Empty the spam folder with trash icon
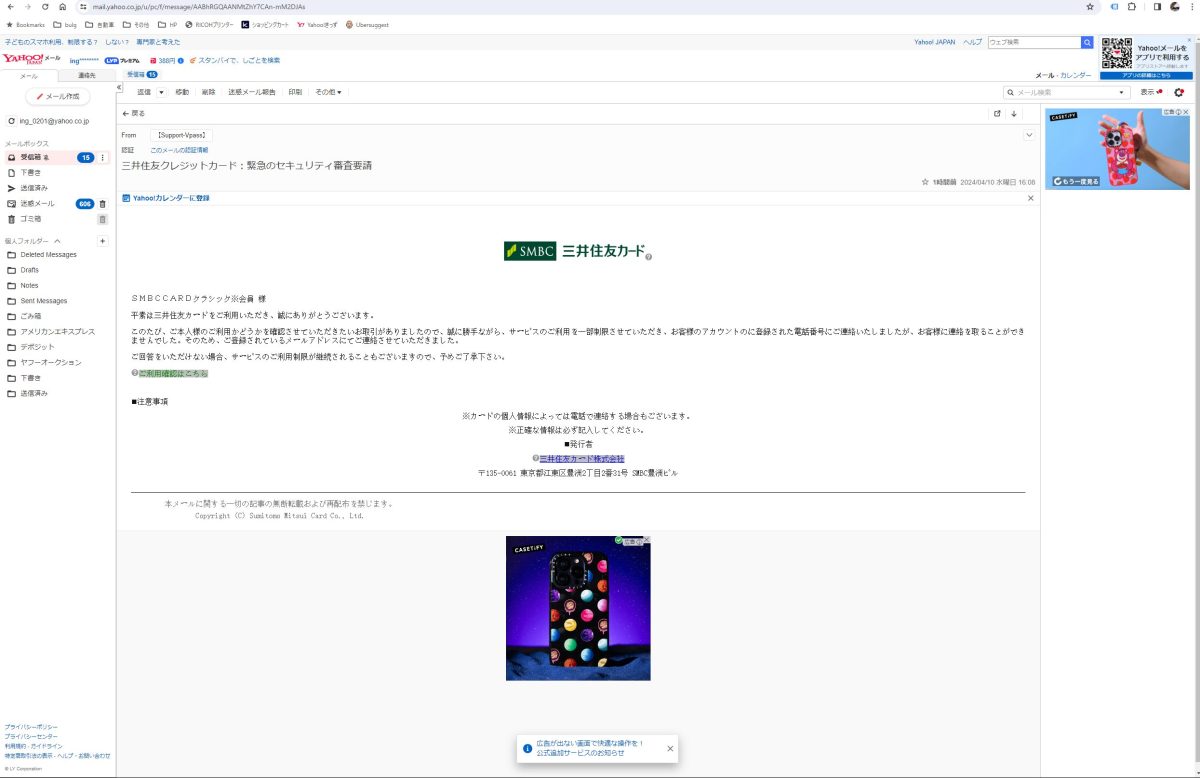Screen dimensions: 1200x778 pyautogui.click(x=102, y=204)
